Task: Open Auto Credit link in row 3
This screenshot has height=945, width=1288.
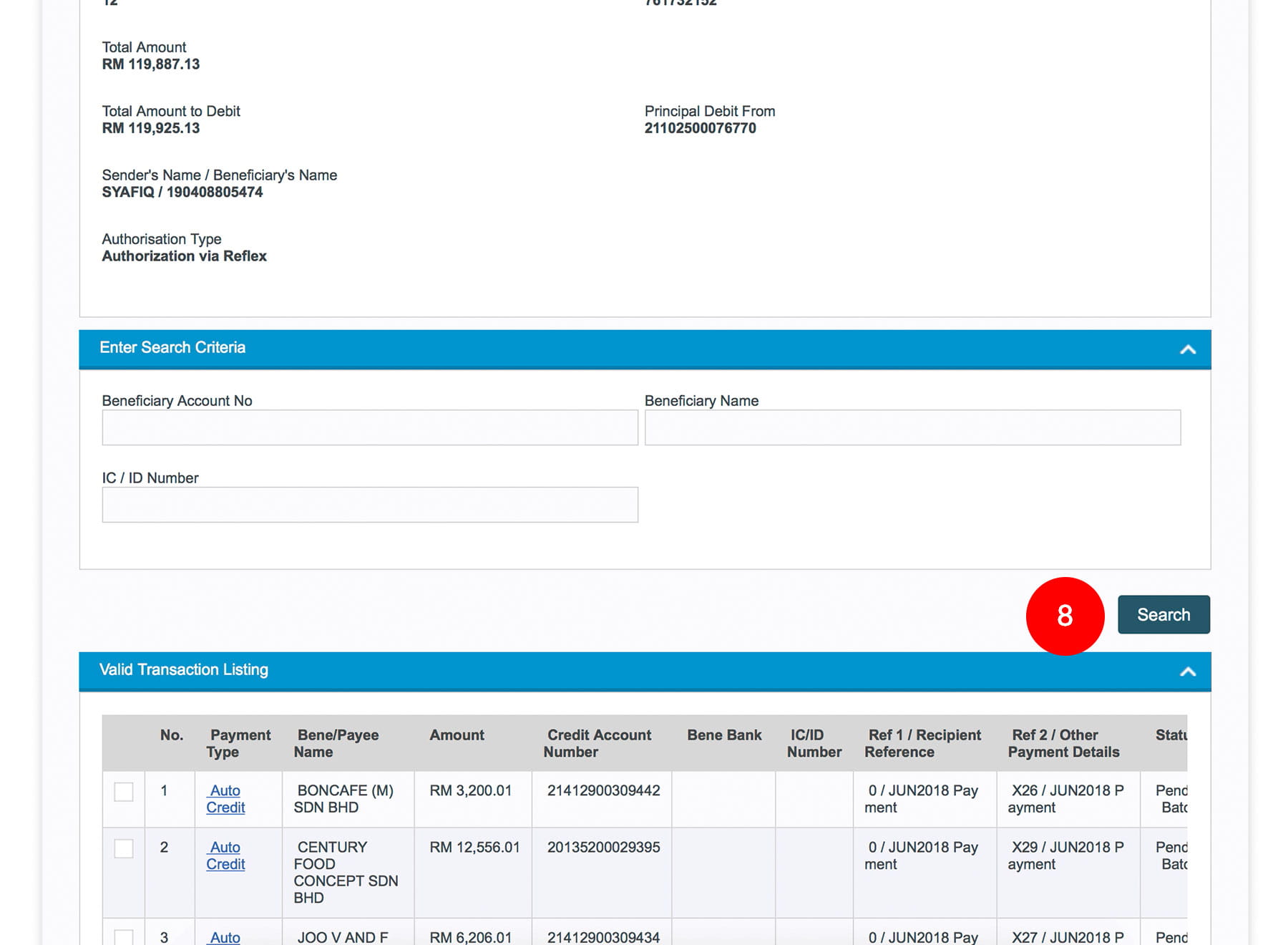Action: pyautogui.click(x=225, y=937)
